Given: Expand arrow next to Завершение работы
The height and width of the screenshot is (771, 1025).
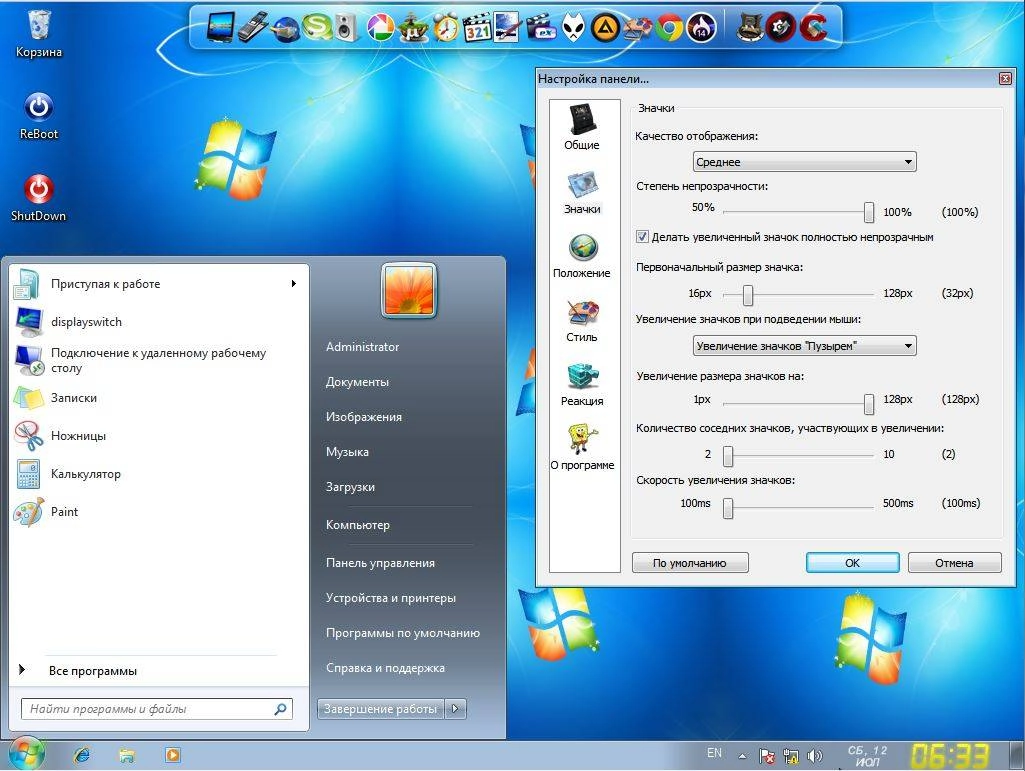Looking at the screenshot, I should tap(455, 708).
